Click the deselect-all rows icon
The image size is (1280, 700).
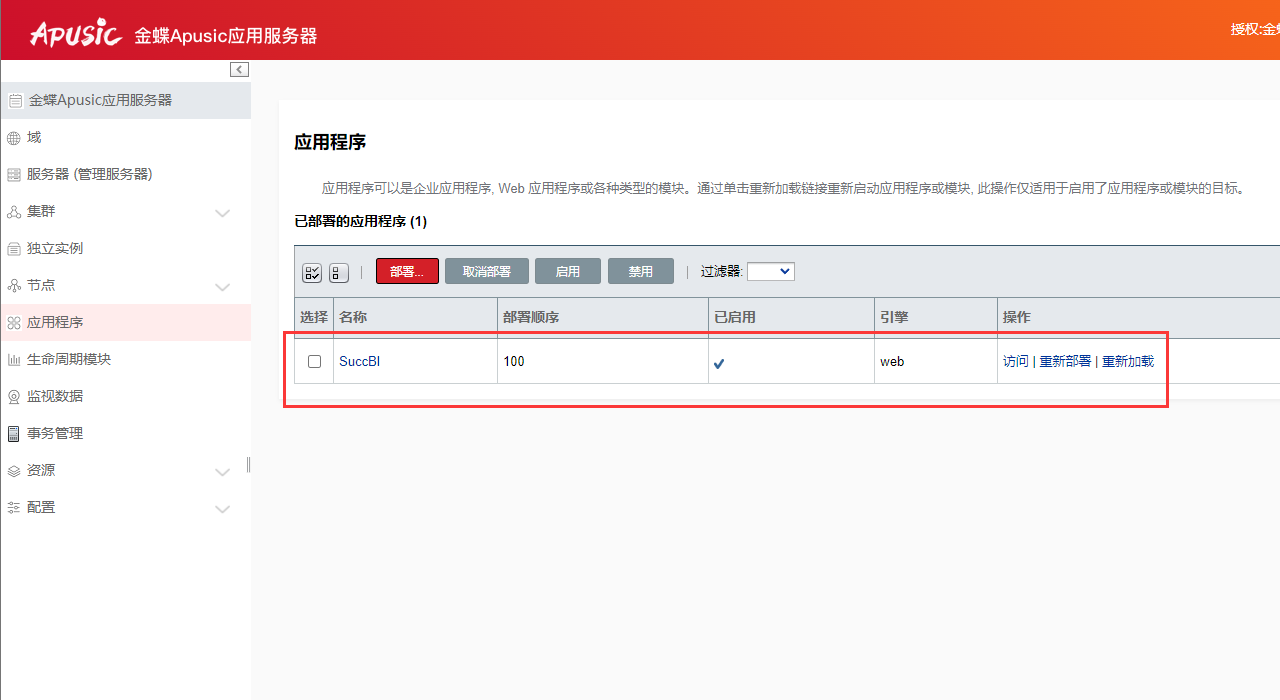(x=337, y=271)
